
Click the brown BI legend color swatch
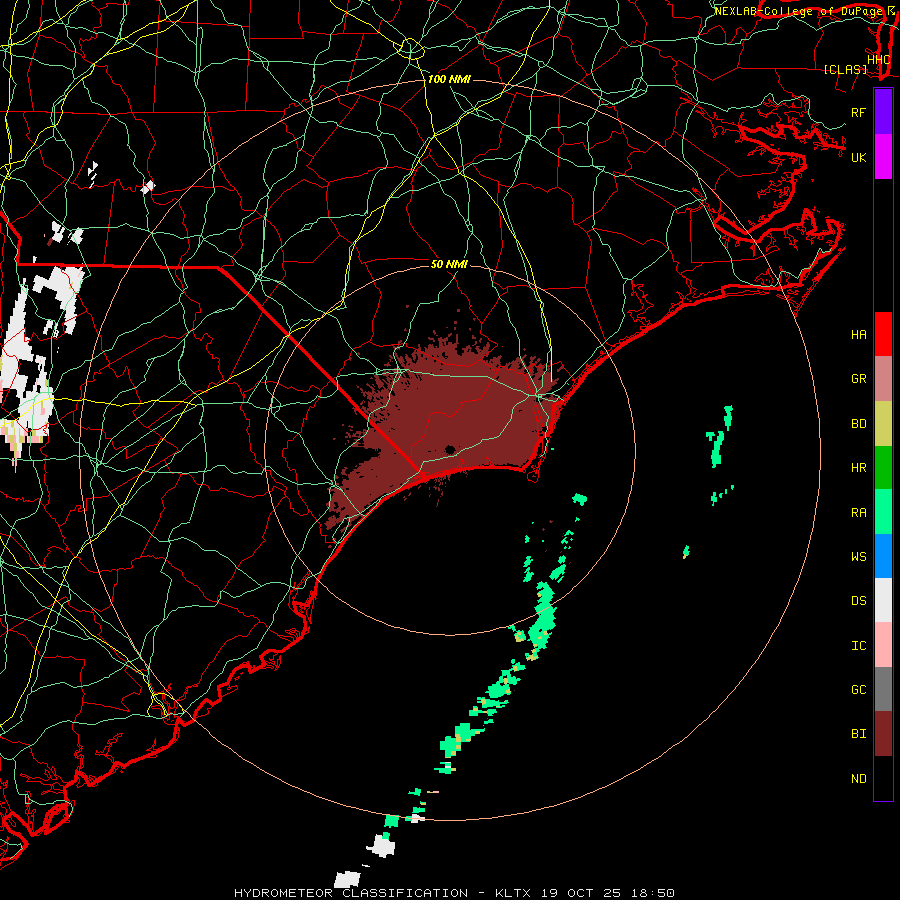pos(883,734)
